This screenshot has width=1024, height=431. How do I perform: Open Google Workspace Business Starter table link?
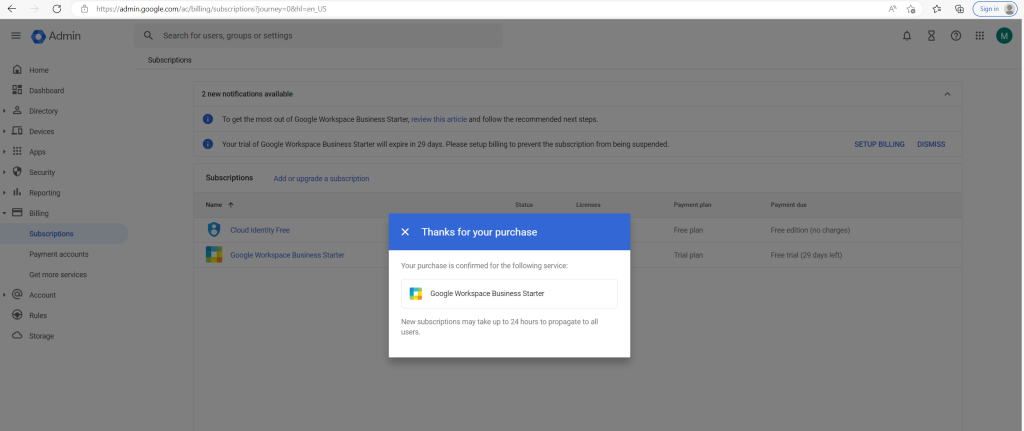click(x=287, y=255)
